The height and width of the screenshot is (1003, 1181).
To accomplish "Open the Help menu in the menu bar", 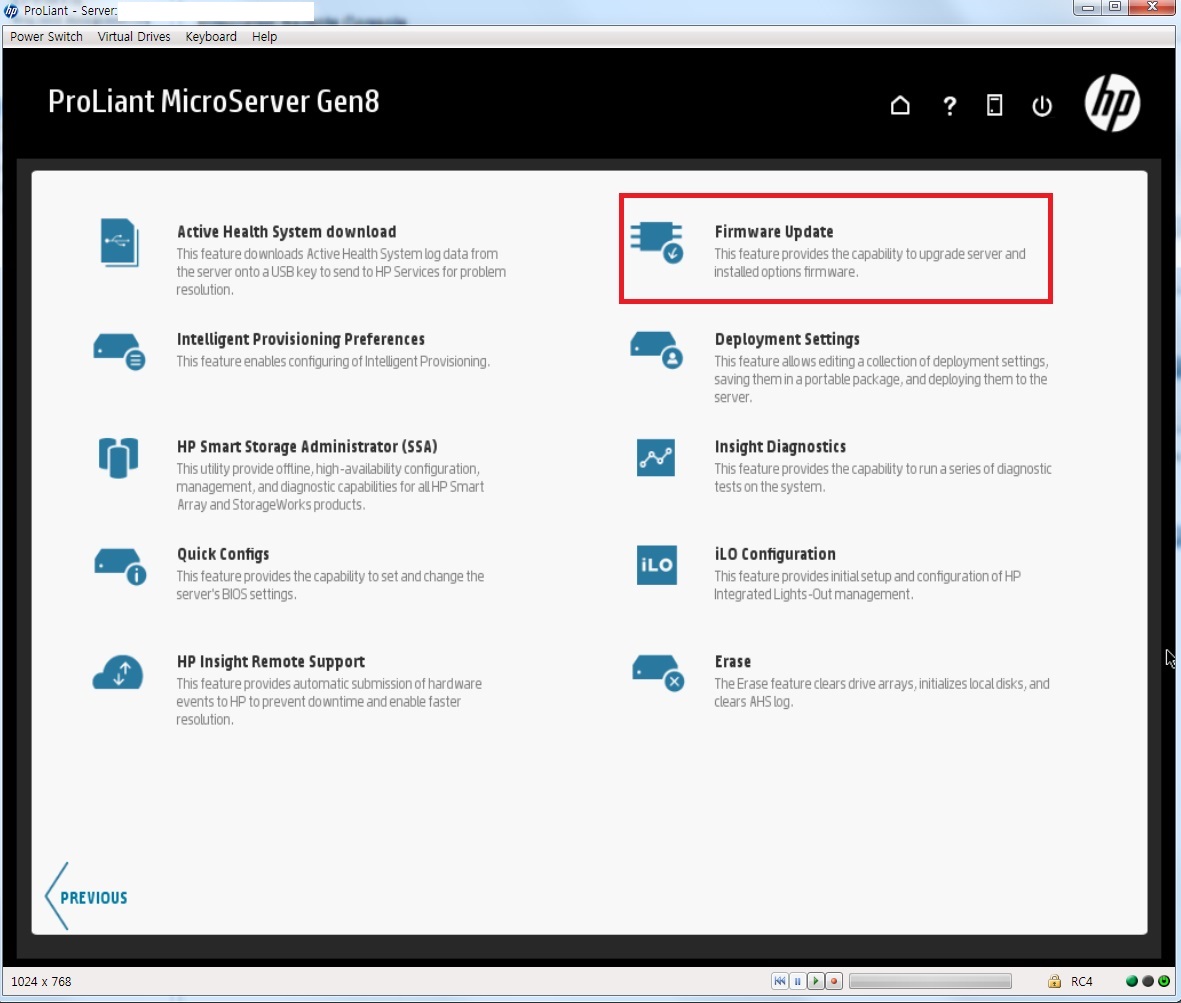I will tap(264, 36).
